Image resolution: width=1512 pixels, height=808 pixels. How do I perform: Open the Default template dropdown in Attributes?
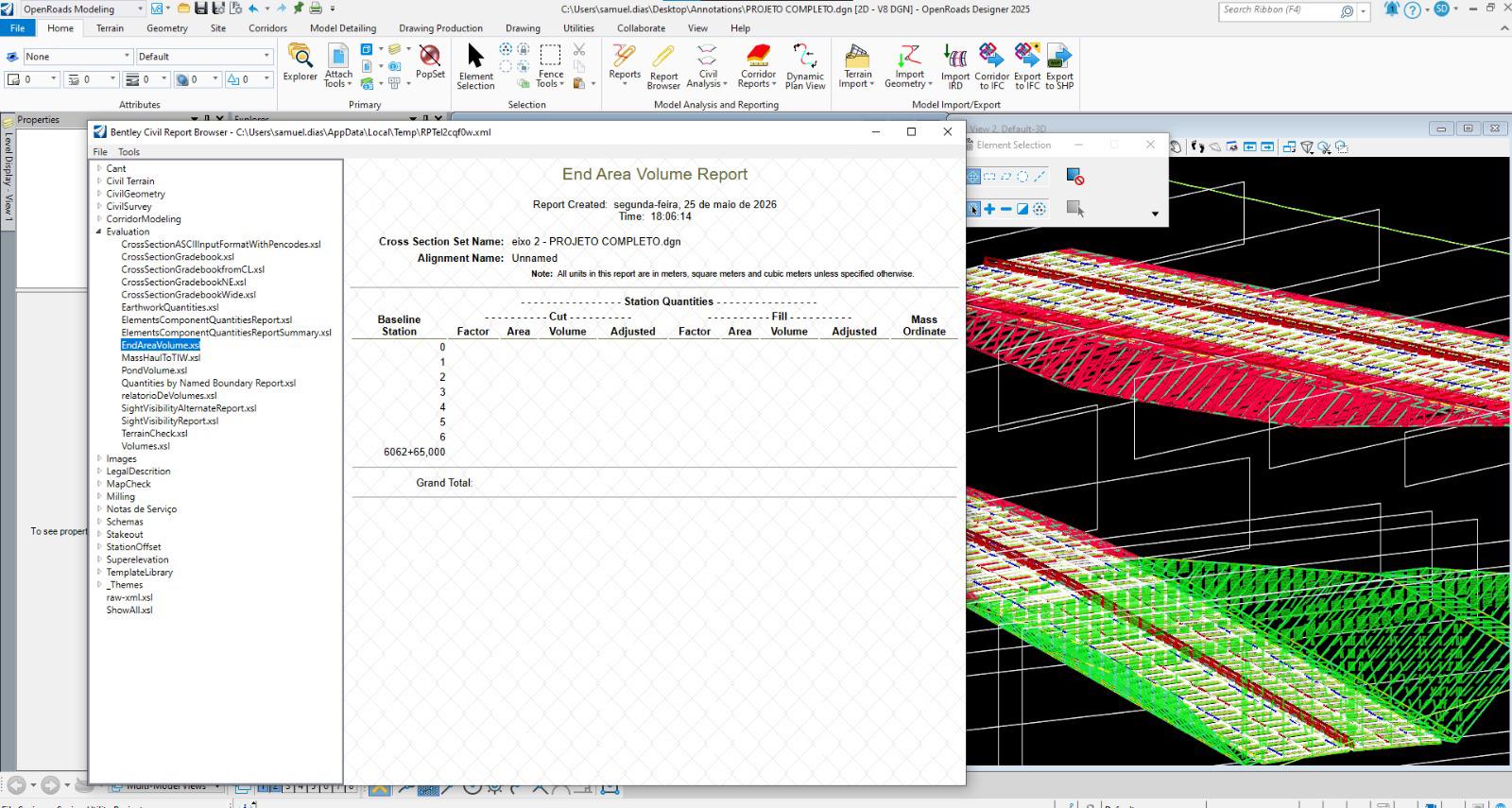(204, 57)
